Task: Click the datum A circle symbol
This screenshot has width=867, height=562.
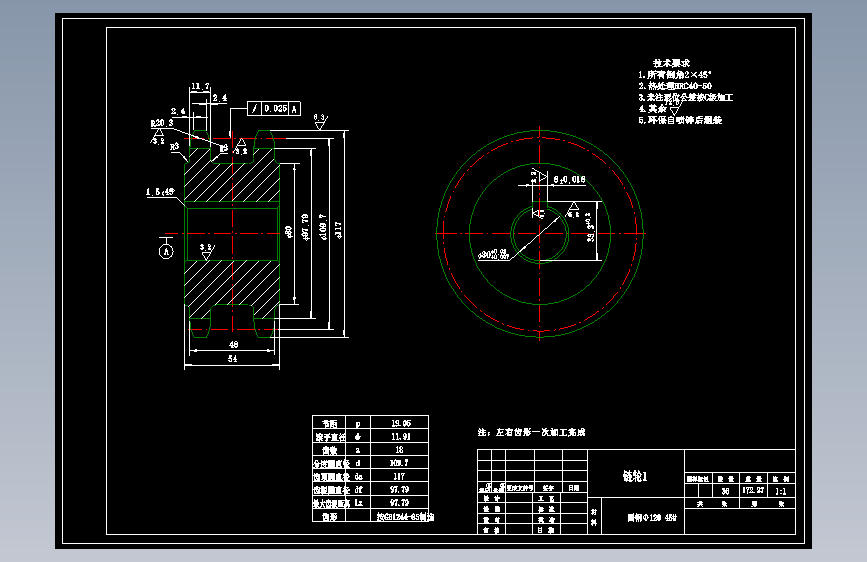Action: (x=166, y=252)
